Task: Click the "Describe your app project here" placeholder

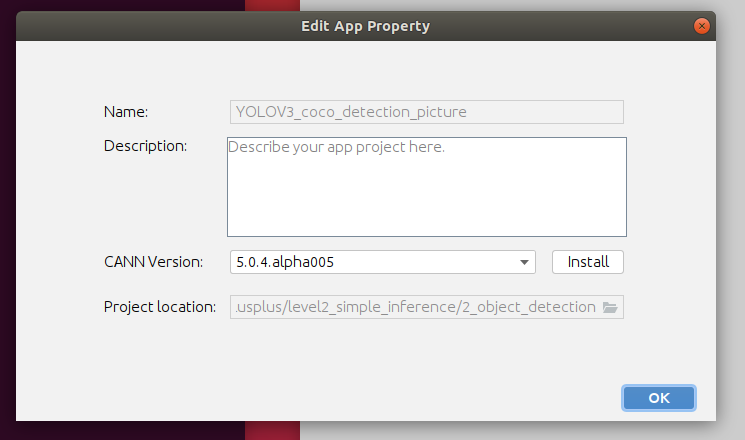Action: [336, 147]
